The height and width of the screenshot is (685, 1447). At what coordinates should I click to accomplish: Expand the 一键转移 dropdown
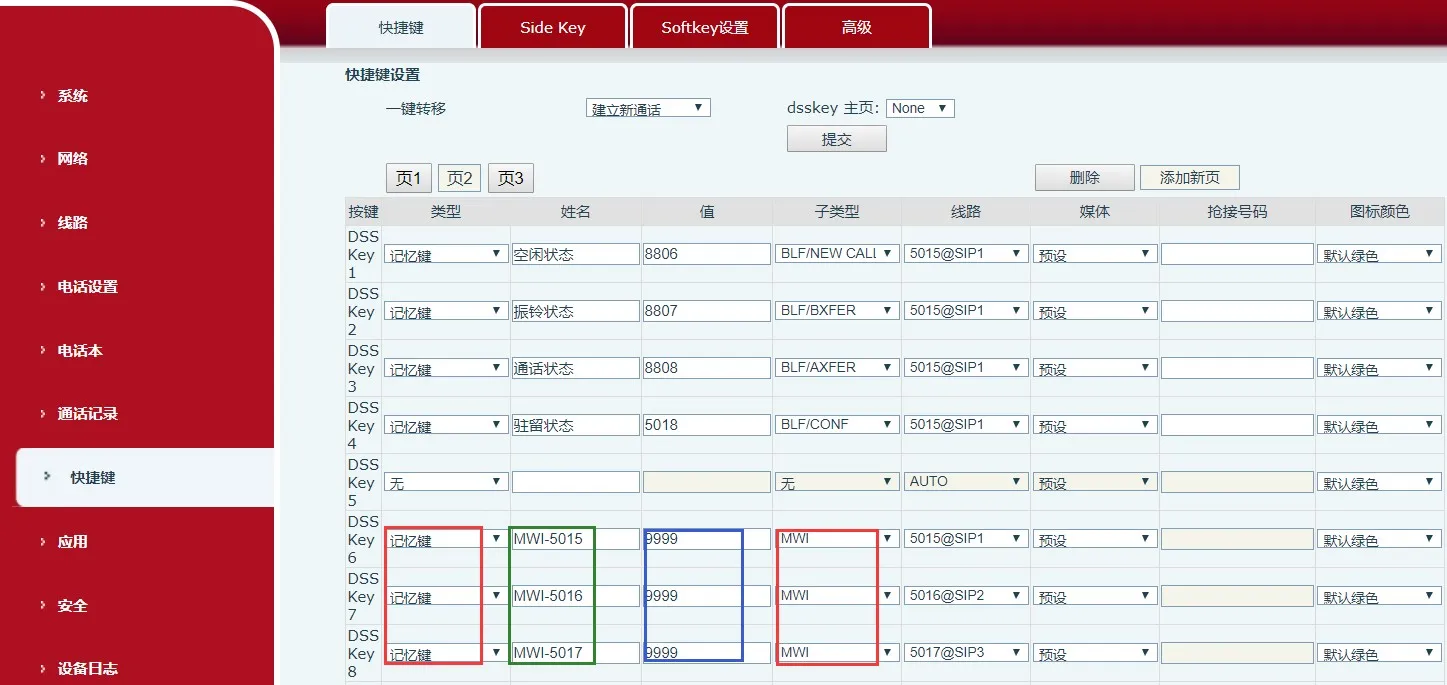tap(647, 108)
